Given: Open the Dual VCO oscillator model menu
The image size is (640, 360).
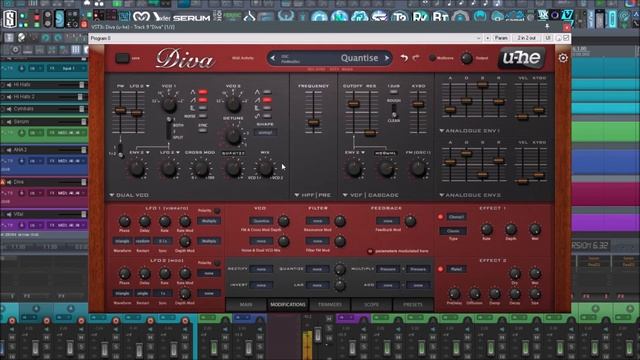Looking at the screenshot, I should (x=129, y=195).
